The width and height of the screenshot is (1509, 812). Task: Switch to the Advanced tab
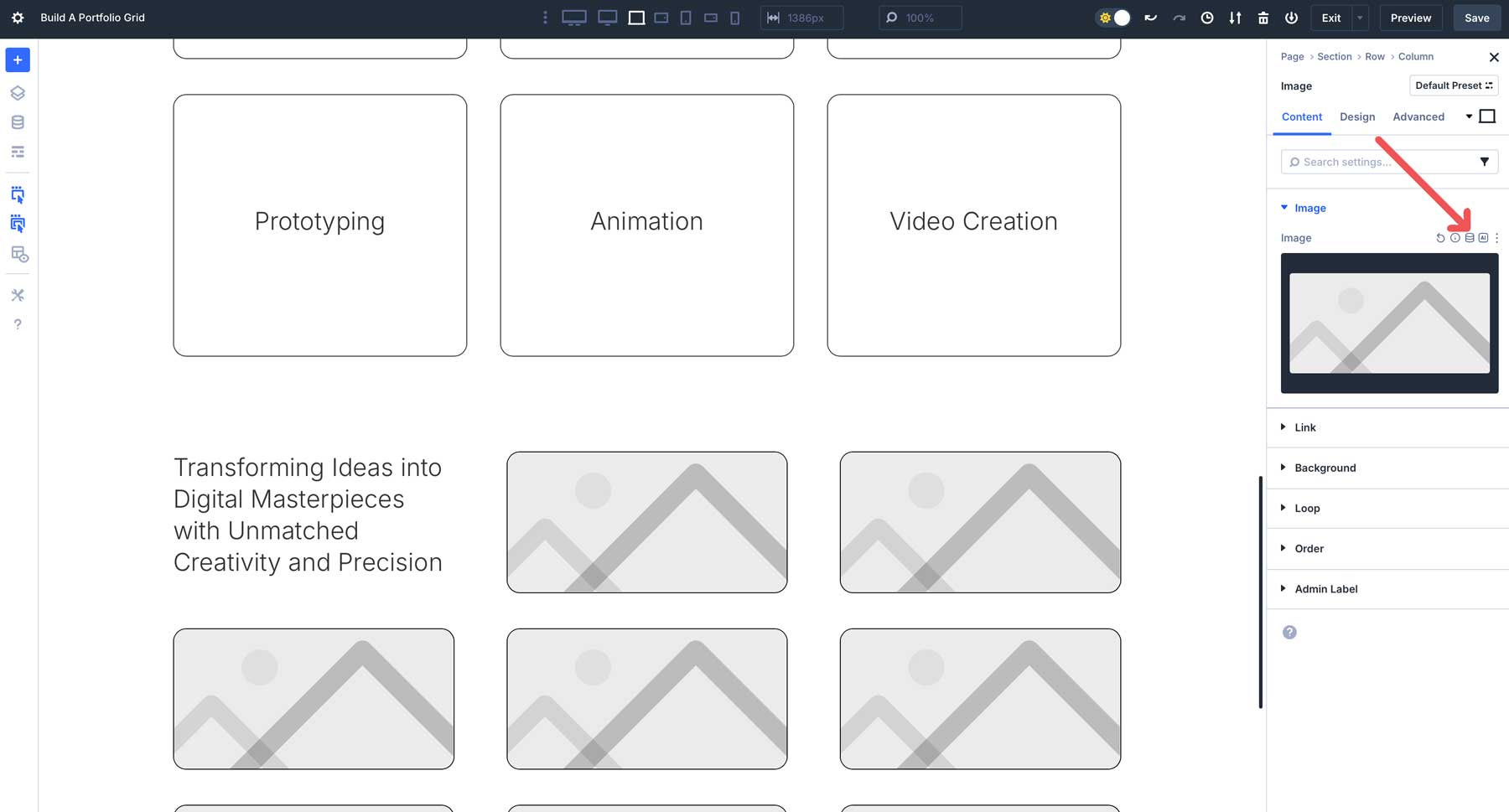coord(1418,116)
